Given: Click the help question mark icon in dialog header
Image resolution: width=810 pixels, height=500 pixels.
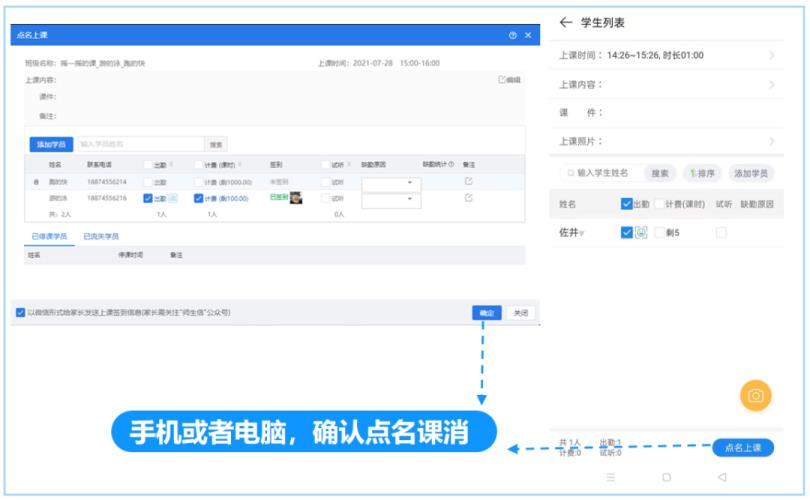Looking at the screenshot, I should pyautogui.click(x=512, y=36).
